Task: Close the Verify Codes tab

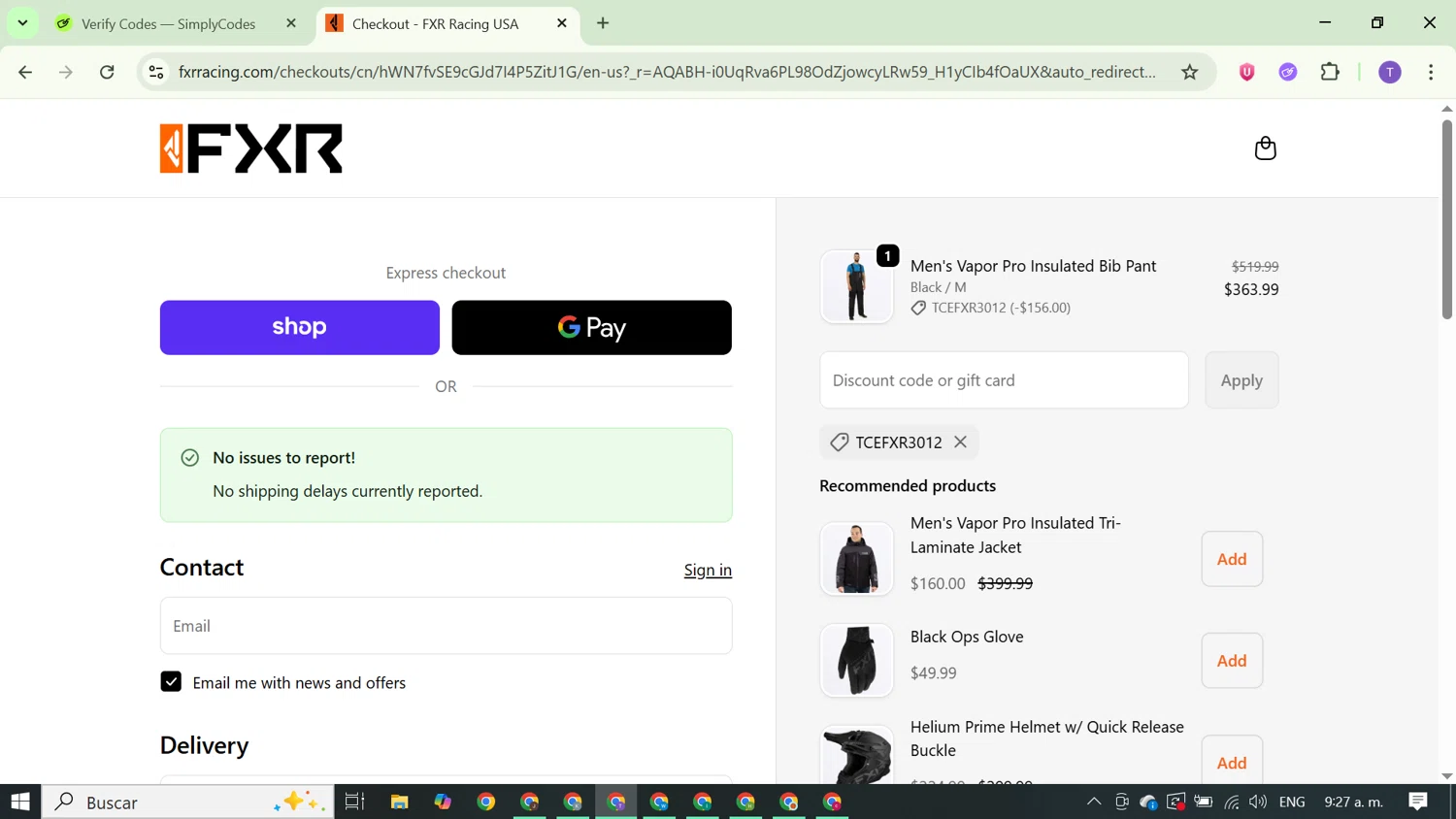Action: point(291,23)
